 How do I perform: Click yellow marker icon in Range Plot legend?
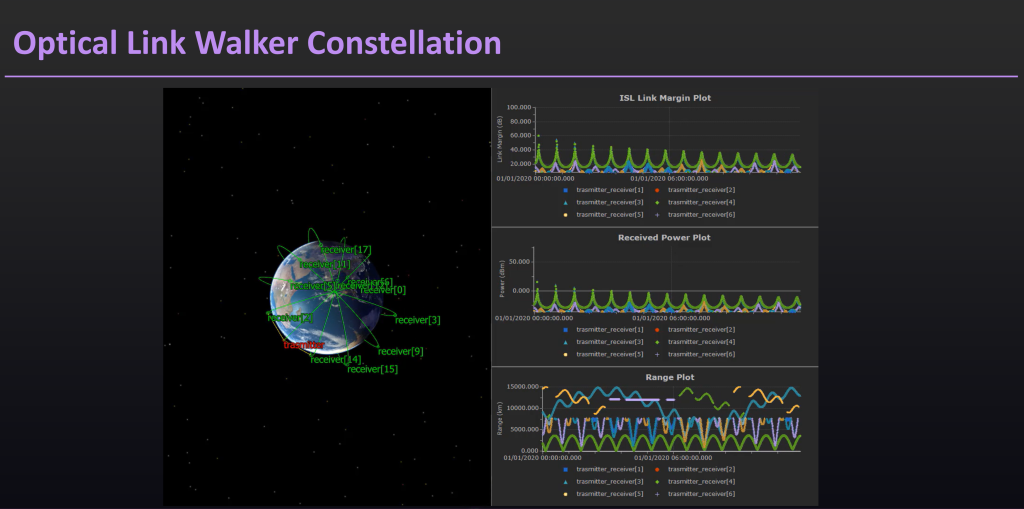point(565,494)
